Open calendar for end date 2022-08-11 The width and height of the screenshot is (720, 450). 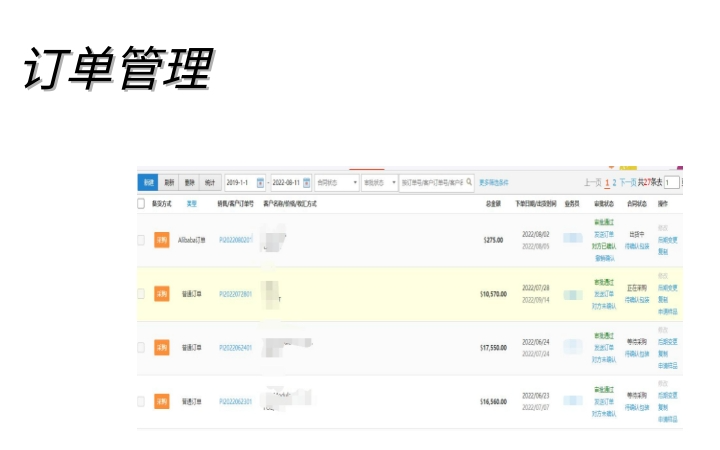click(306, 182)
